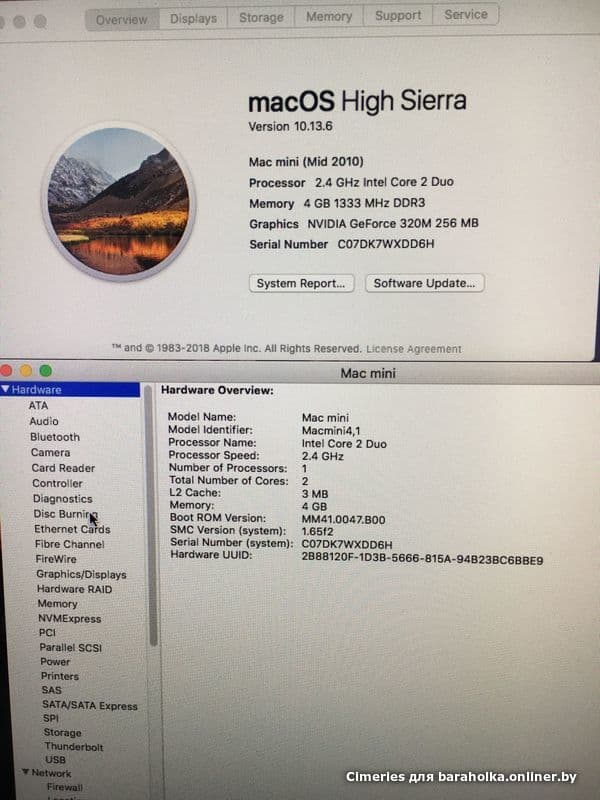Click the Network header row
600x800 pixels.
pos(52,772)
